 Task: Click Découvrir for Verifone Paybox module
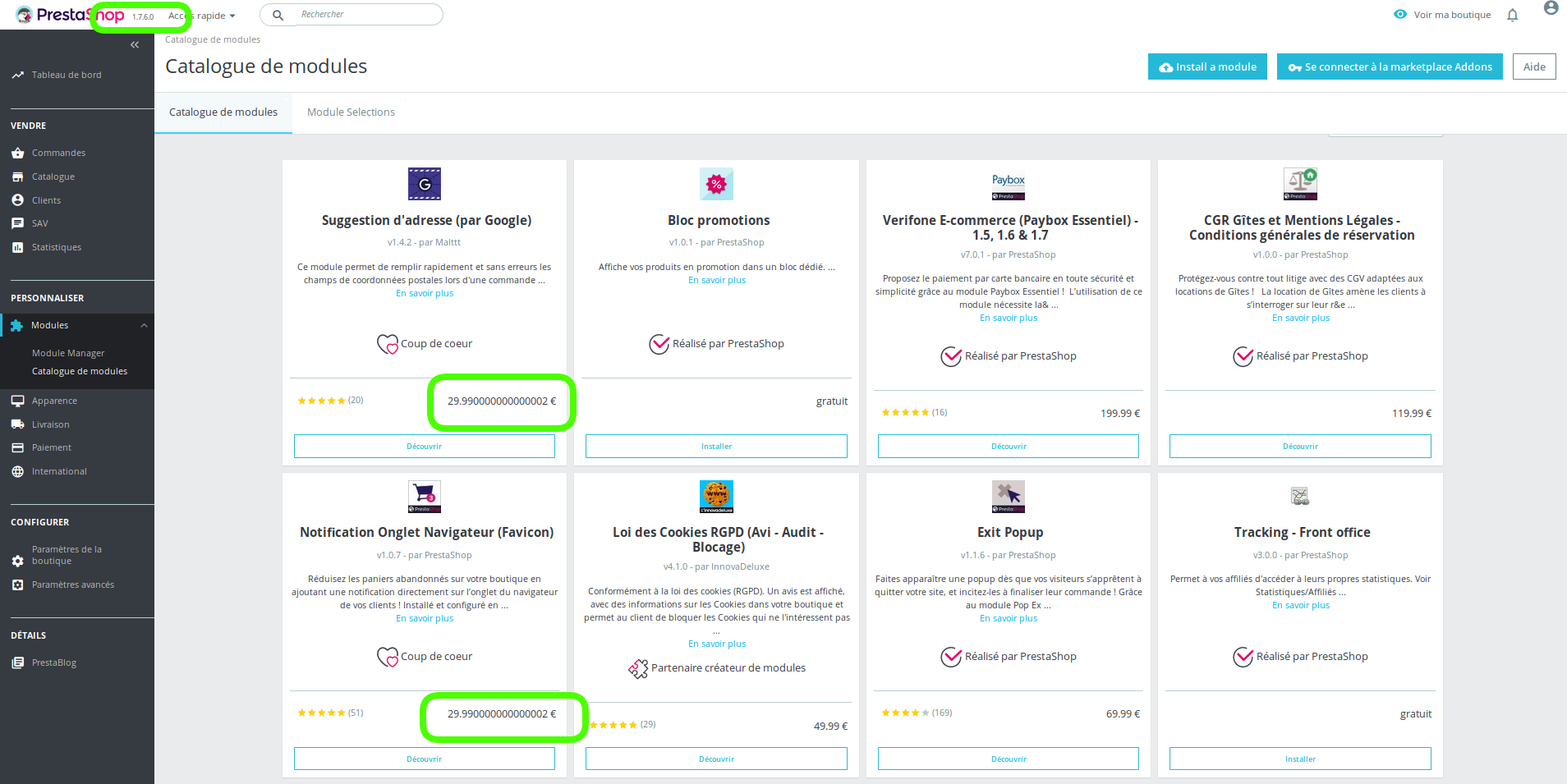click(x=1009, y=446)
